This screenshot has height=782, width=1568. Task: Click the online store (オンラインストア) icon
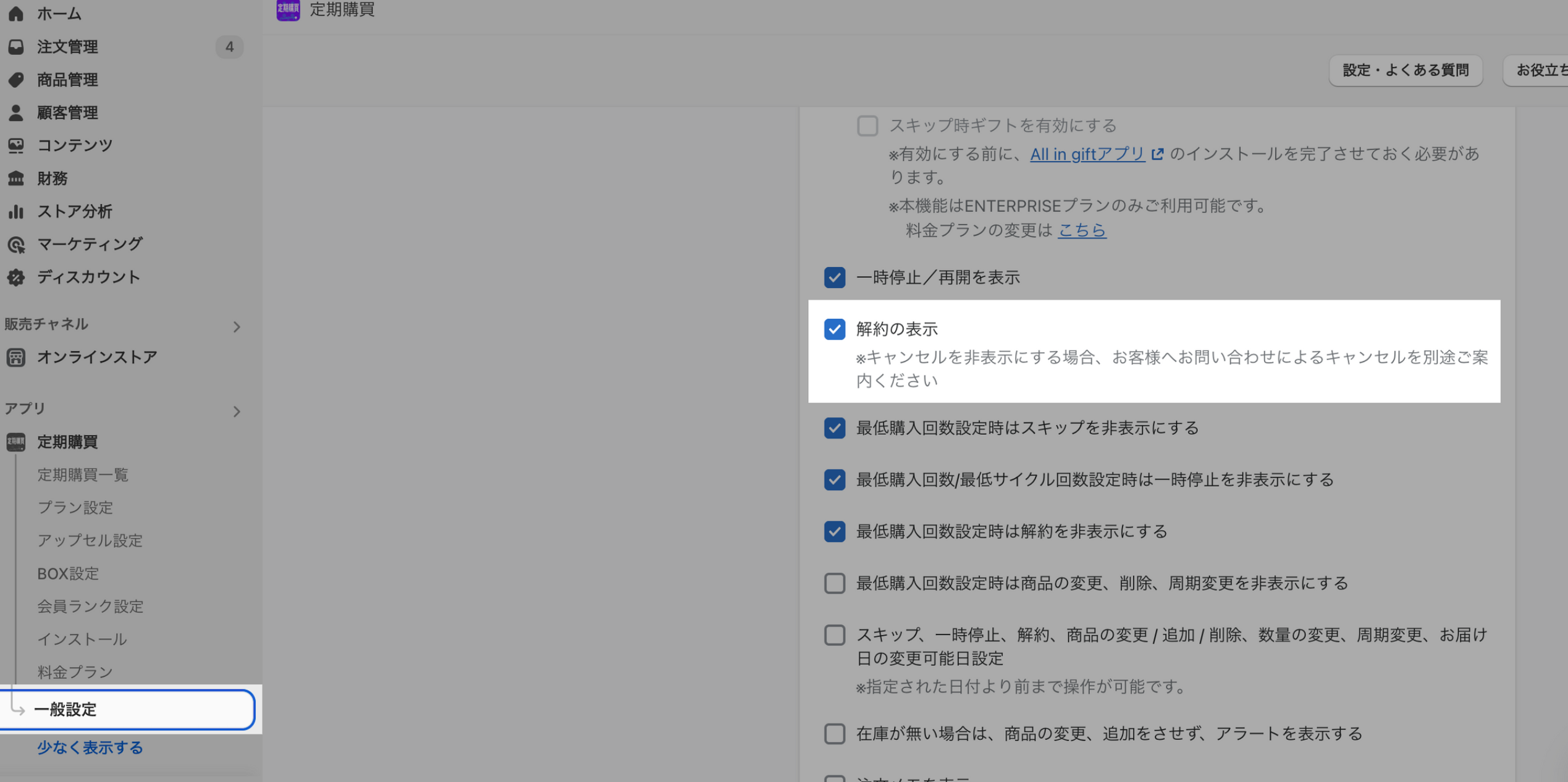[16, 357]
